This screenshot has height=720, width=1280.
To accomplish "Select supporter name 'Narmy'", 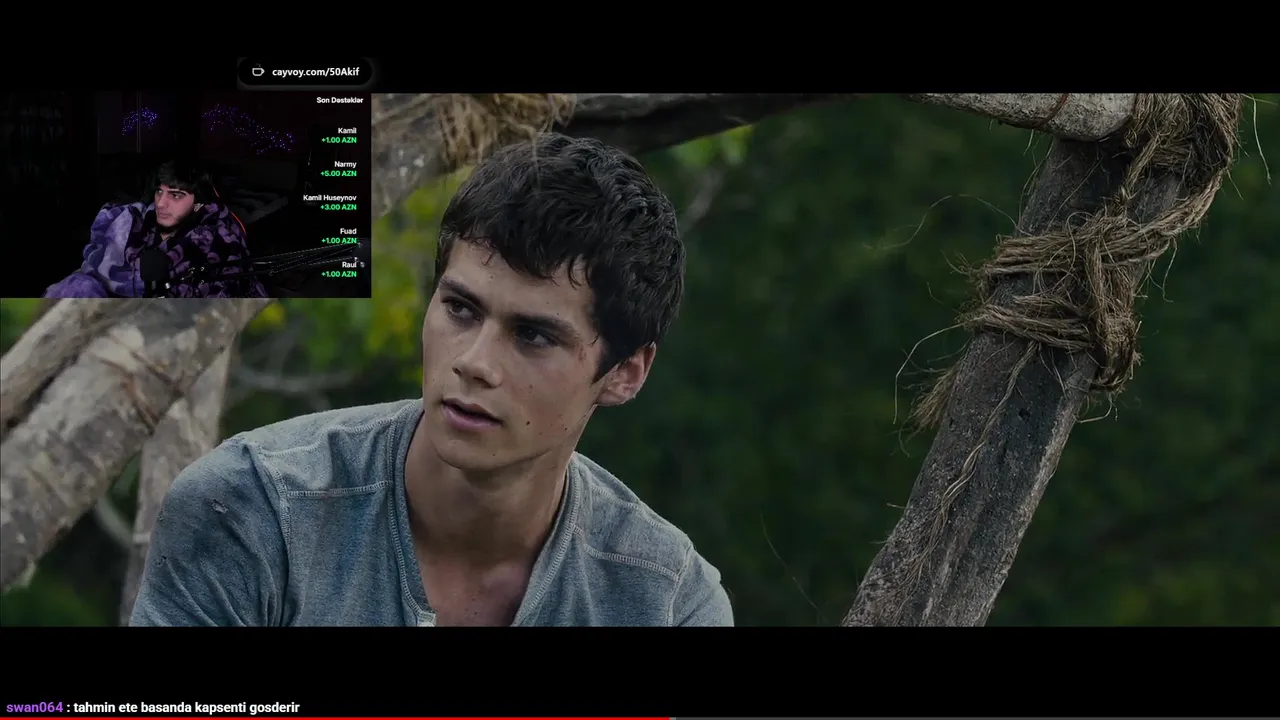I will [345, 164].
